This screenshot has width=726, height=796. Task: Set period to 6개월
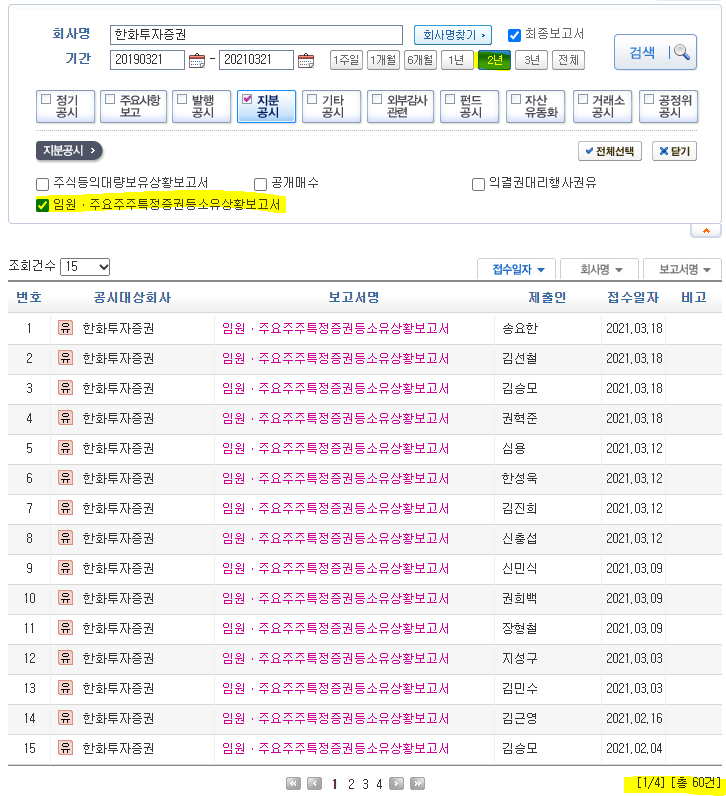click(420, 60)
